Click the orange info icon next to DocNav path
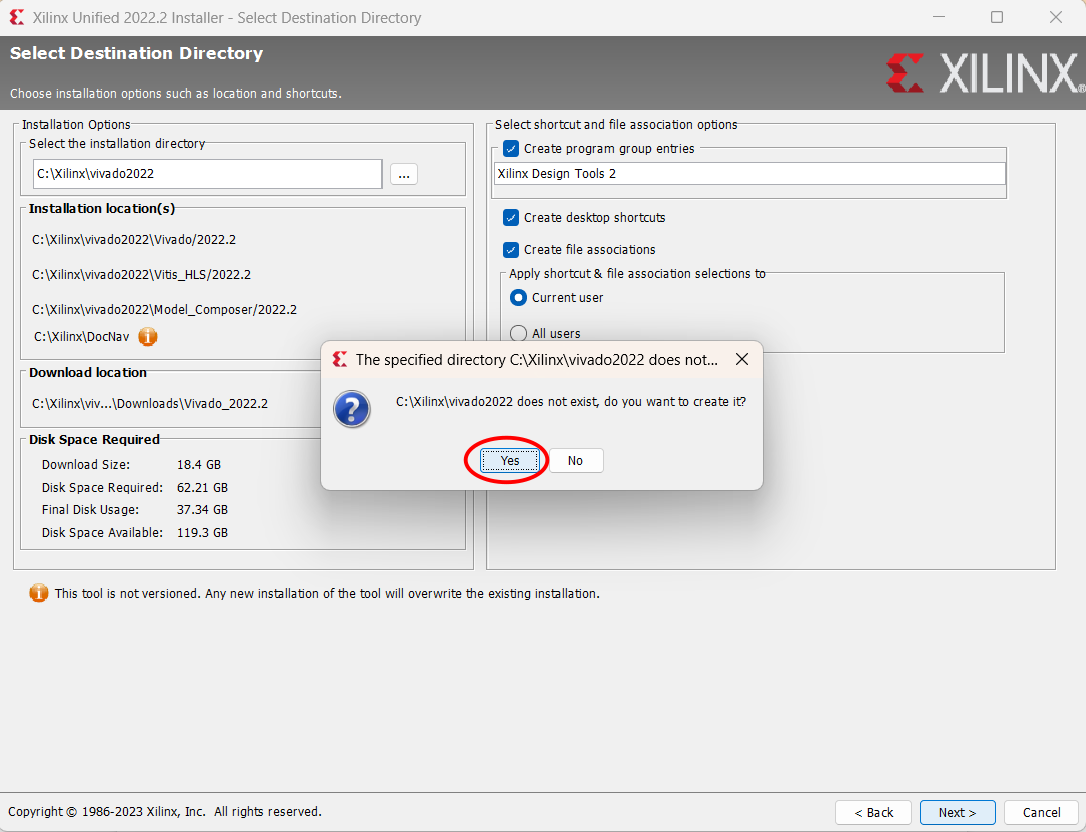This screenshot has width=1086, height=832. (x=147, y=337)
